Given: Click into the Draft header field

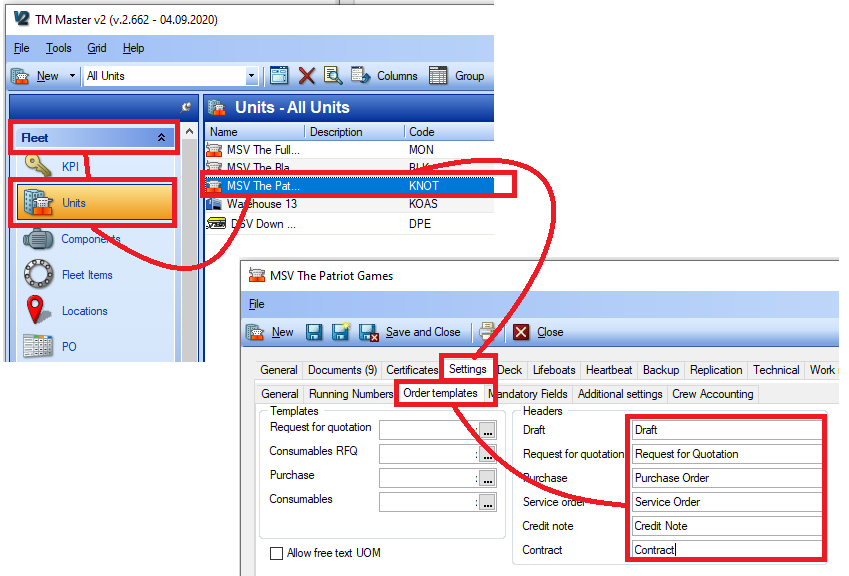Looking at the screenshot, I should pos(726,430).
